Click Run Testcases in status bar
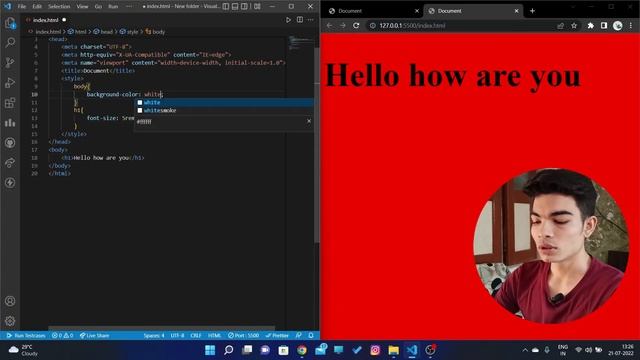Image resolution: width=640 pixels, height=360 pixels. tap(26, 336)
